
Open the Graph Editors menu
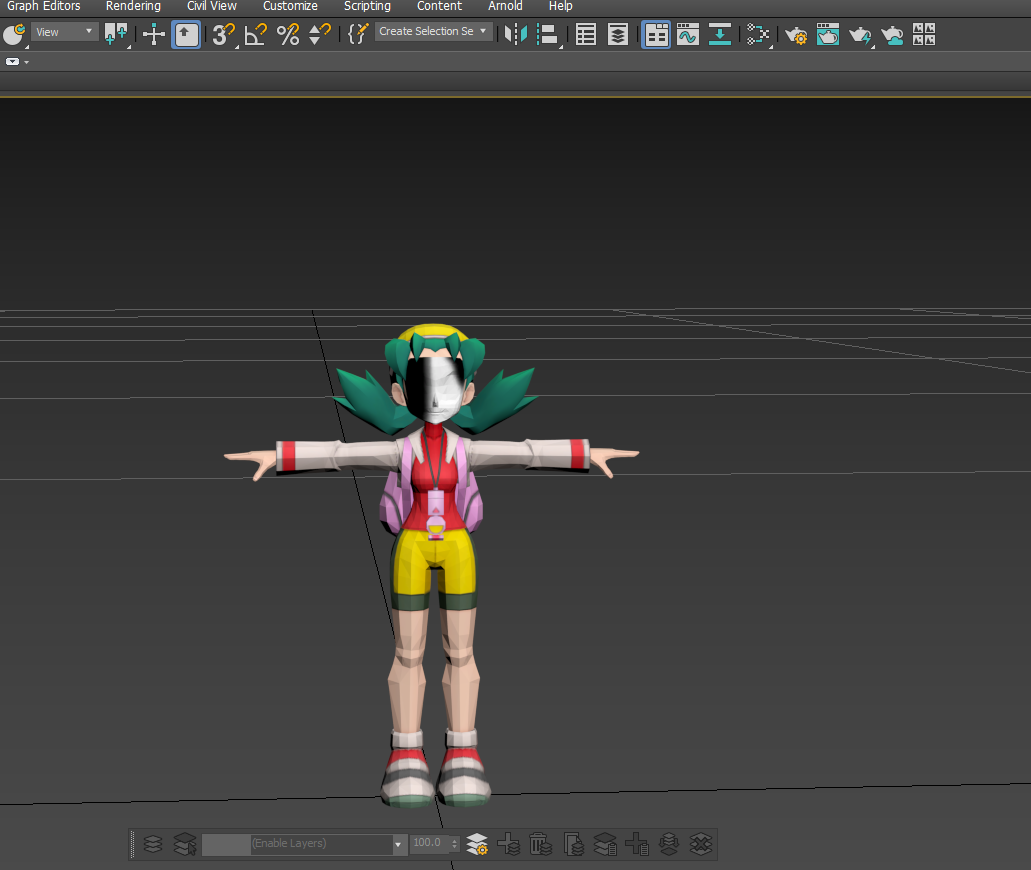point(43,6)
